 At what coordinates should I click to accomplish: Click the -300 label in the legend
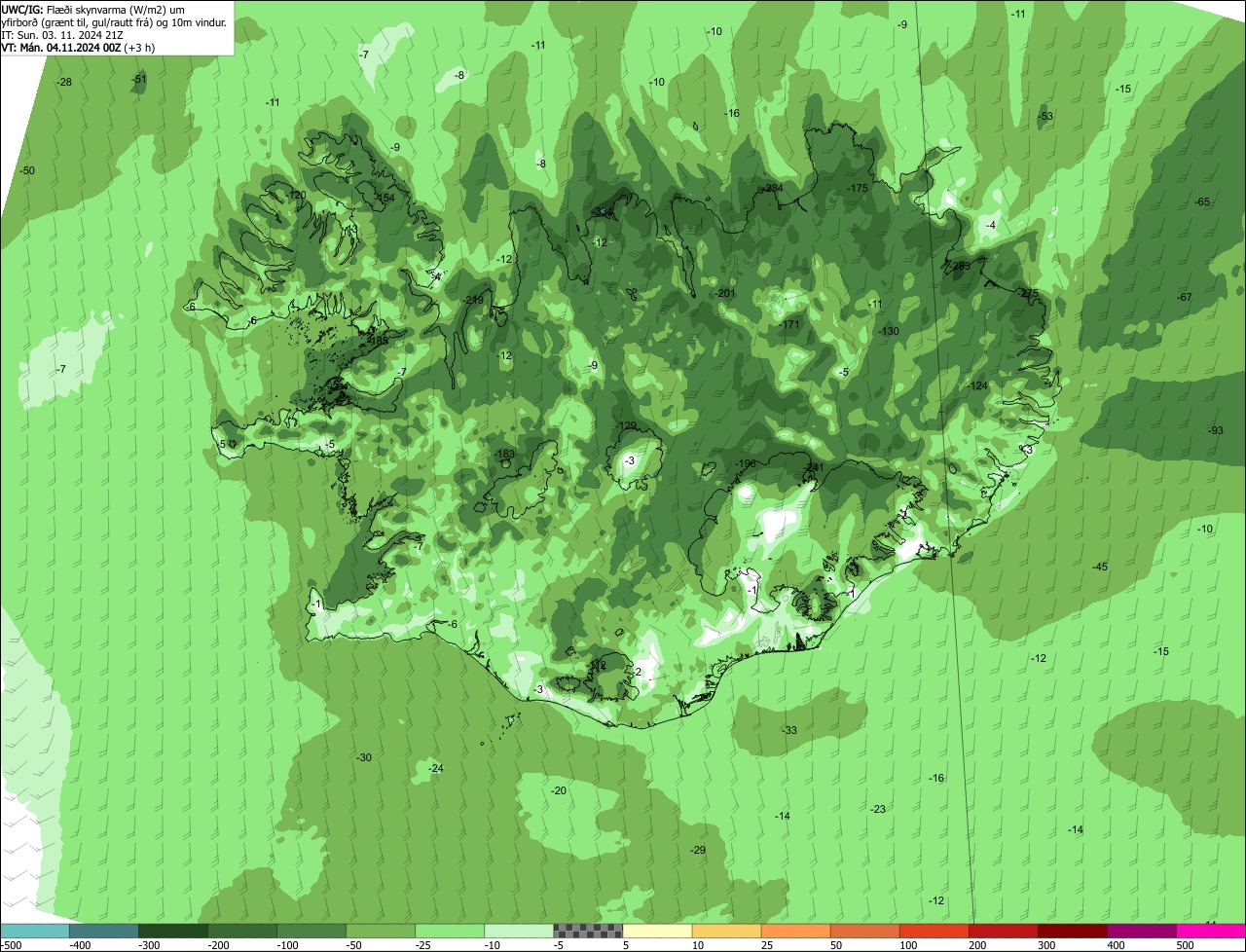(x=149, y=945)
